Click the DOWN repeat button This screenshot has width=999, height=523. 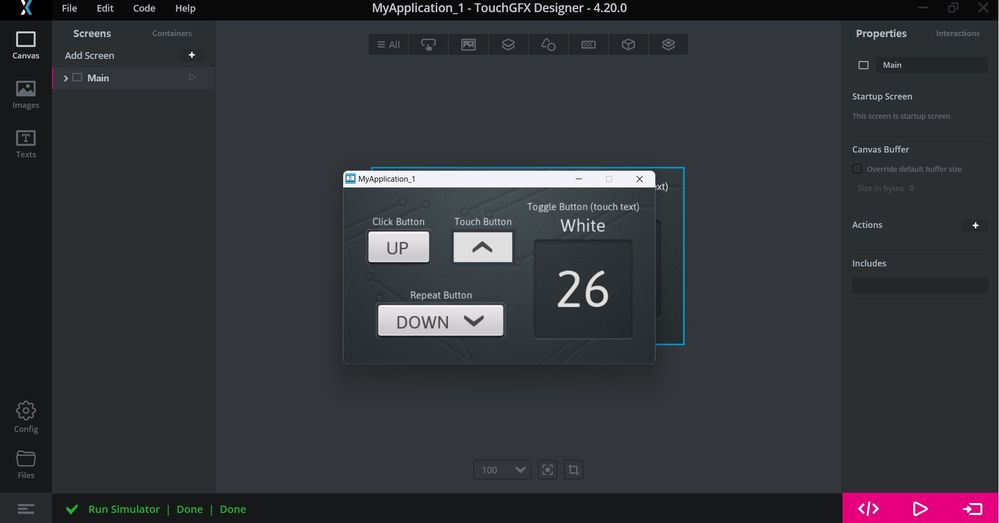point(440,320)
